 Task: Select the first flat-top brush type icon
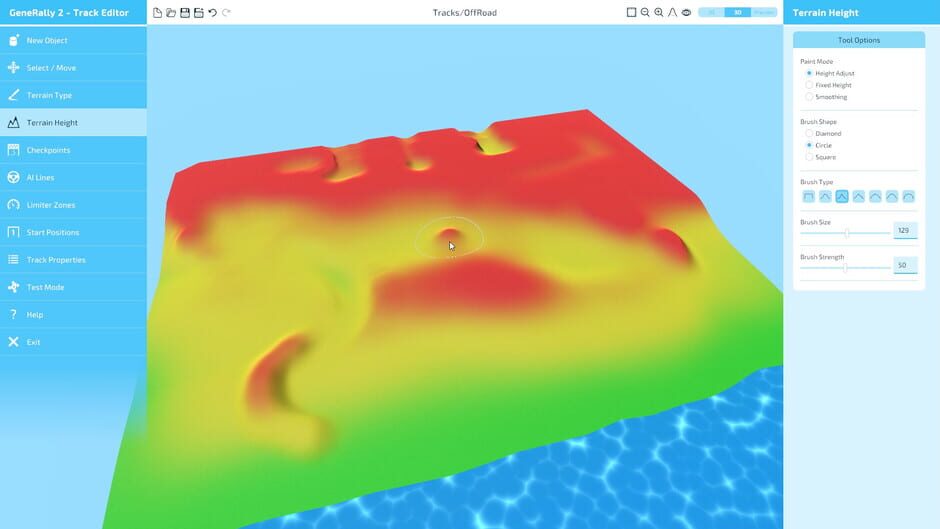pyautogui.click(x=808, y=197)
